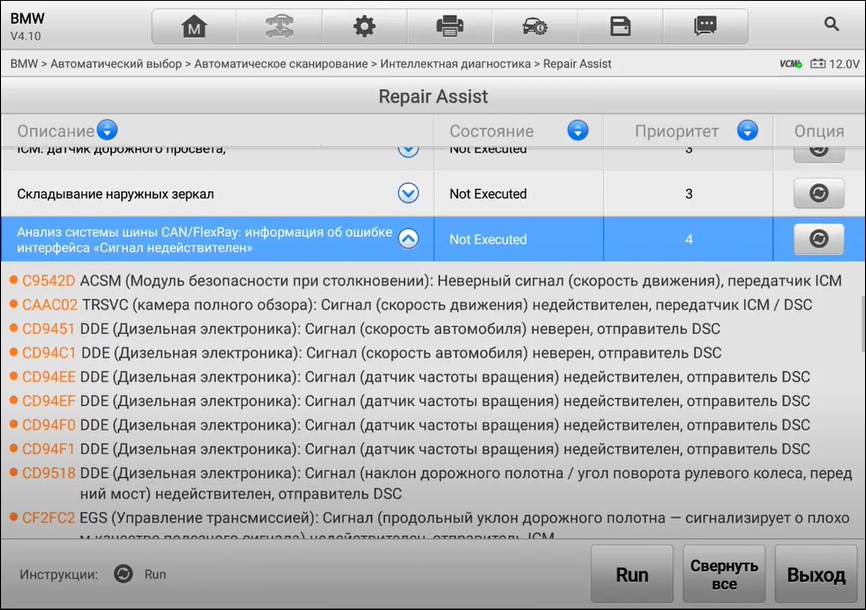The image size is (866, 610).
Task: Click priority 3 cell of mirror folding row
Action: (x=688, y=194)
